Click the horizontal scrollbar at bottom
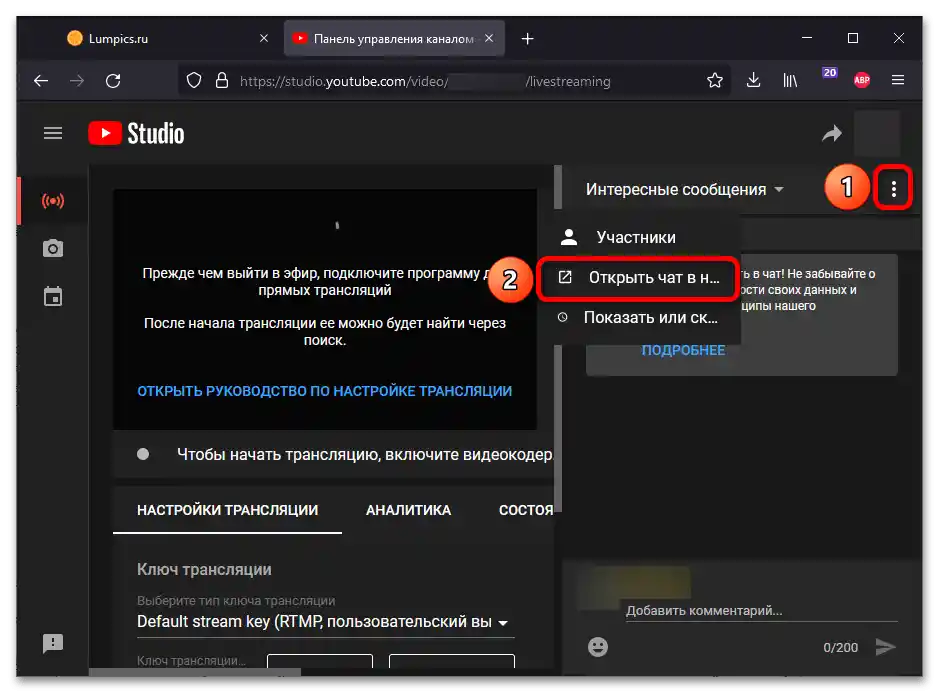Viewport: 939px width, 693px height. (195, 672)
